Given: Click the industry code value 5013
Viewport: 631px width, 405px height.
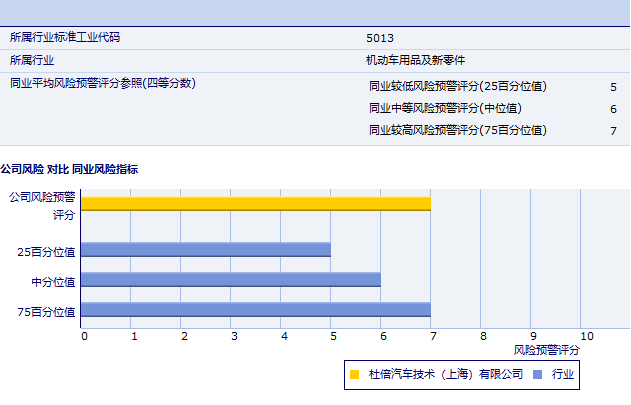Looking at the screenshot, I should point(379,38).
